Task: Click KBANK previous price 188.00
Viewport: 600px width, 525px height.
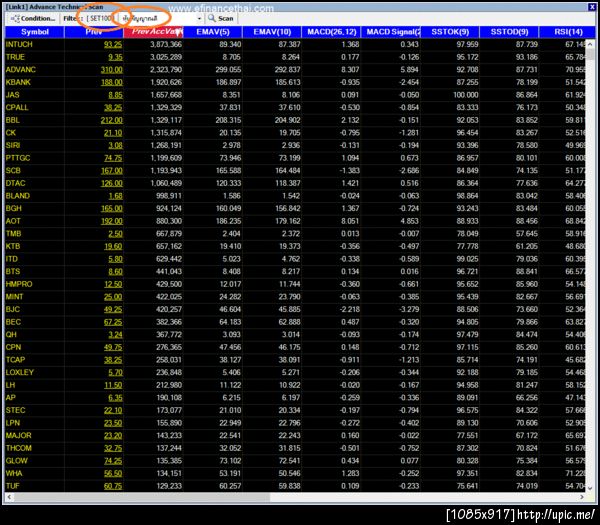Action: pyautogui.click(x=112, y=82)
